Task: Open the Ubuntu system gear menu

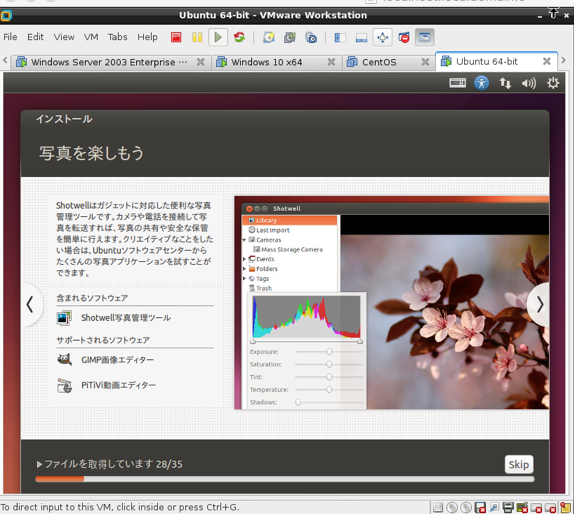Action: pos(553,83)
